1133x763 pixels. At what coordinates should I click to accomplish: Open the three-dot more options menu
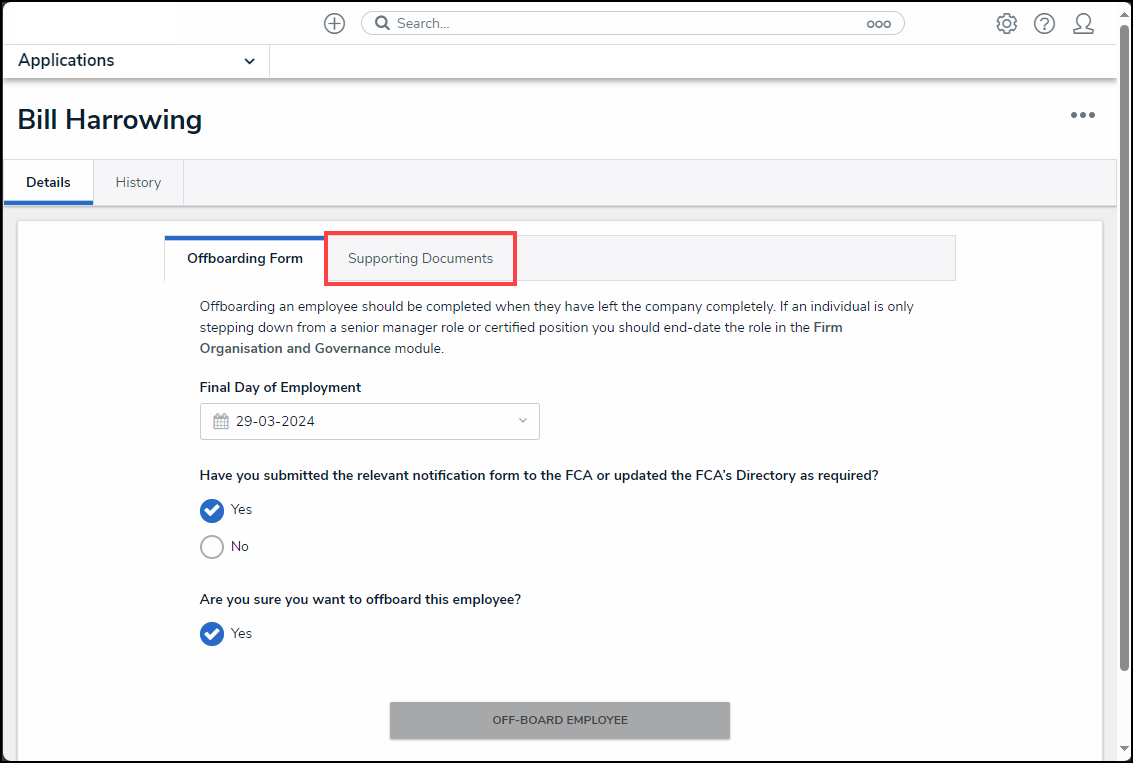click(x=1082, y=116)
